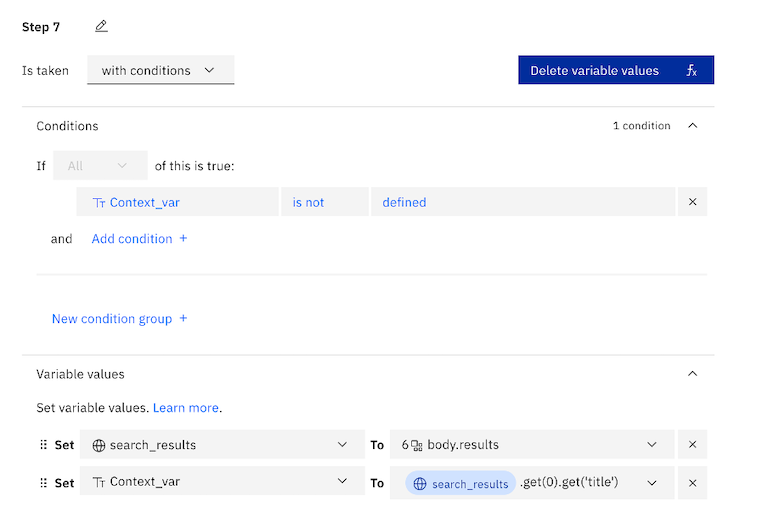Remove the Context_var condition
The image size is (768, 507).
click(x=693, y=202)
